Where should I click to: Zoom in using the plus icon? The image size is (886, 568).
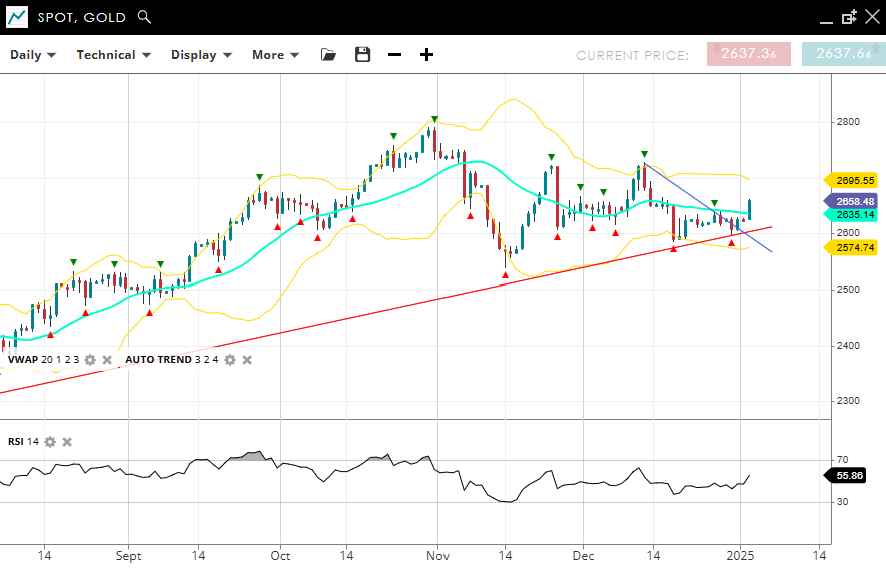click(x=426, y=55)
